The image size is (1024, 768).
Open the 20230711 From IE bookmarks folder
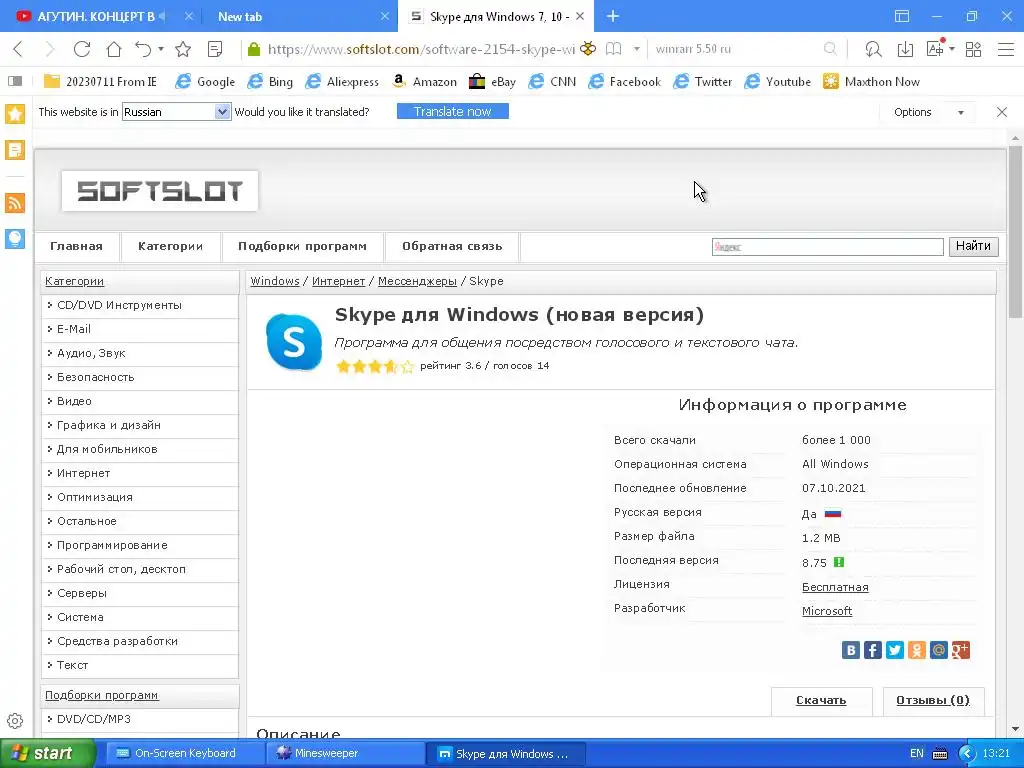click(x=100, y=82)
